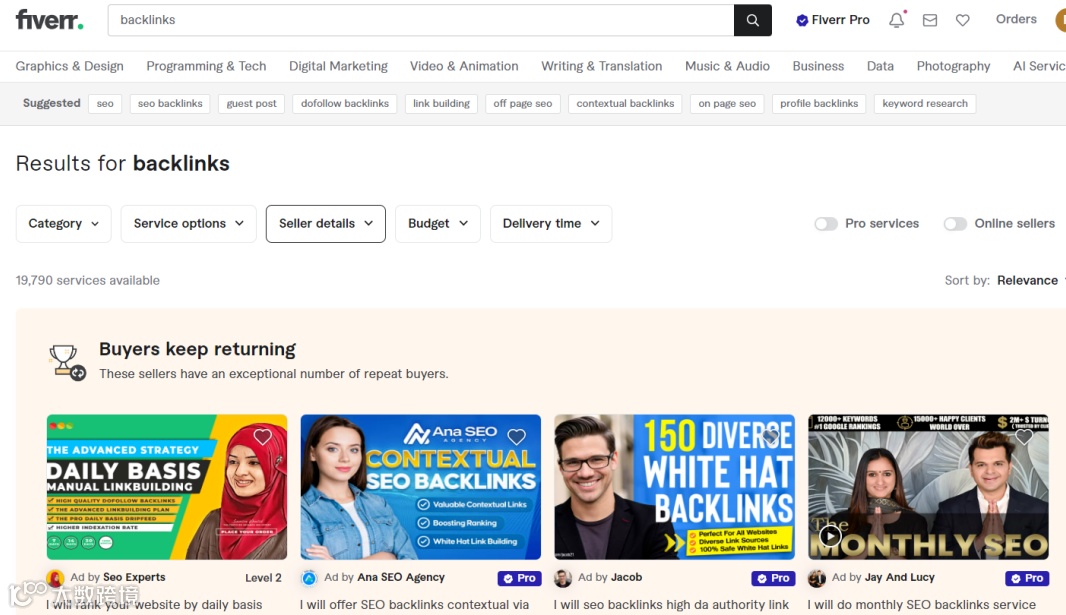The height and width of the screenshot is (615, 1066).
Task: Select the 'seo backlinks' suggested tag
Action: pos(170,103)
